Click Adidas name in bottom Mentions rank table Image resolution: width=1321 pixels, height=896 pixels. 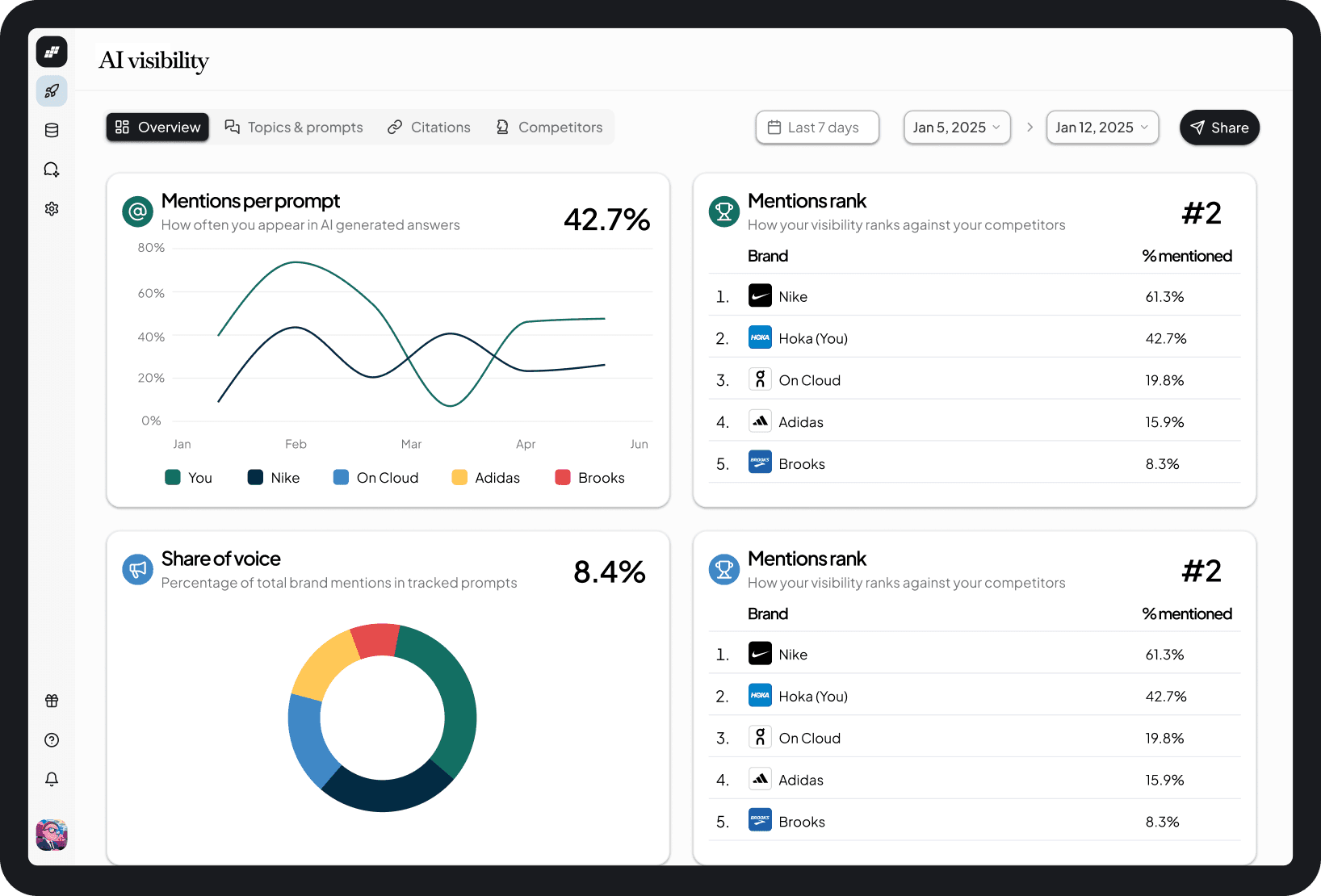coord(801,780)
